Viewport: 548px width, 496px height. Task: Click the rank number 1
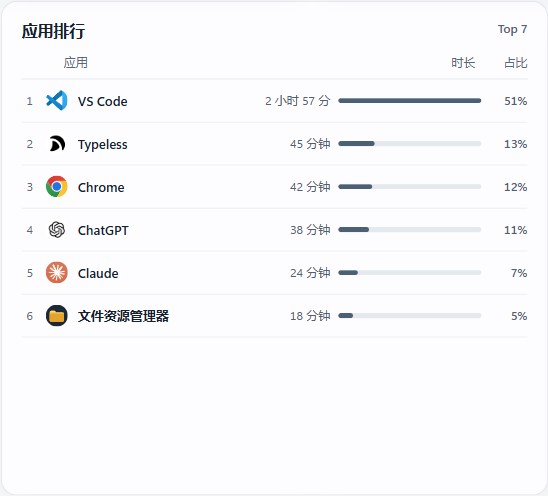pyautogui.click(x=30, y=101)
